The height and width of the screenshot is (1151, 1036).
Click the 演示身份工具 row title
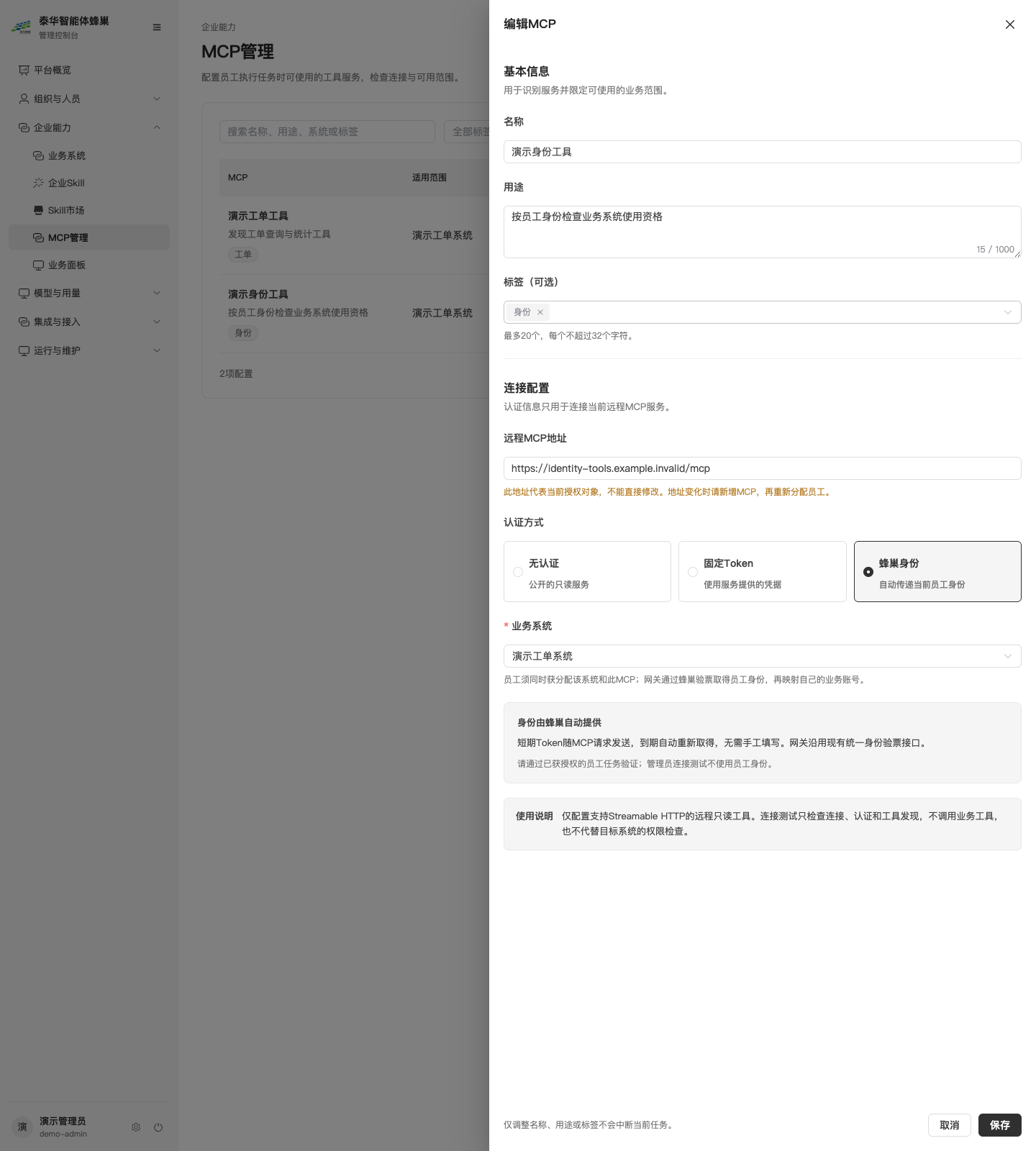click(258, 294)
